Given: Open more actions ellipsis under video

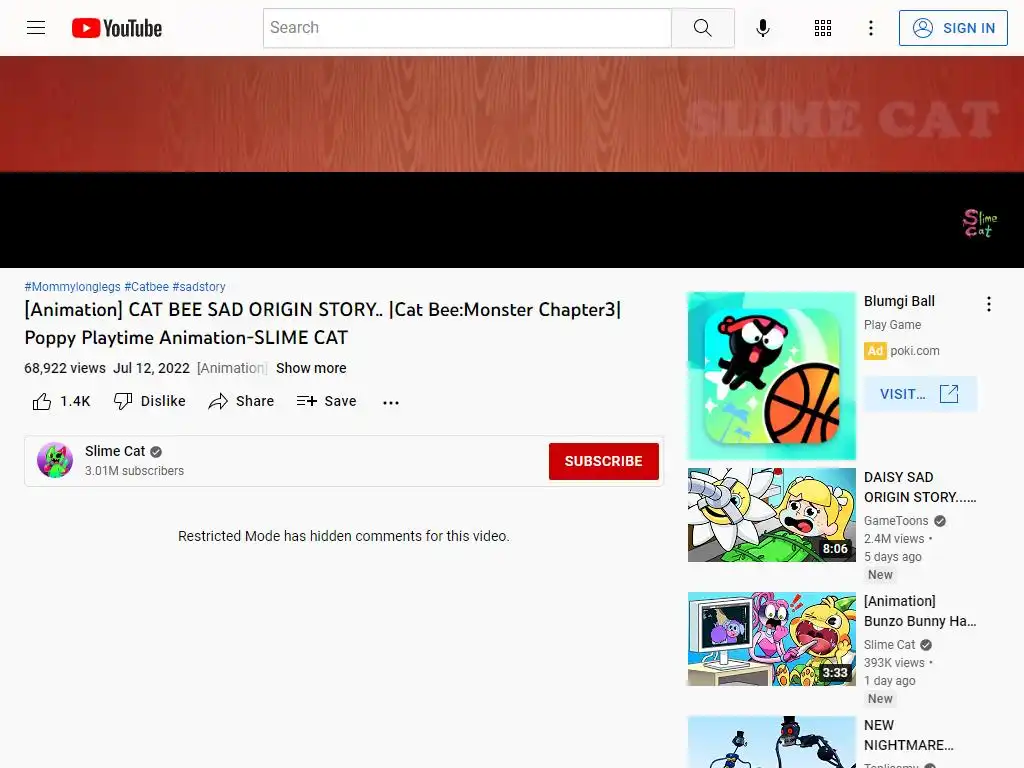Looking at the screenshot, I should 391,402.
